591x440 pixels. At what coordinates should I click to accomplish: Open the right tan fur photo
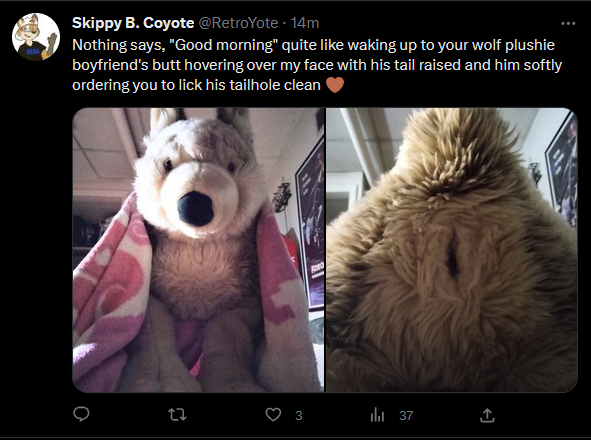click(x=452, y=250)
